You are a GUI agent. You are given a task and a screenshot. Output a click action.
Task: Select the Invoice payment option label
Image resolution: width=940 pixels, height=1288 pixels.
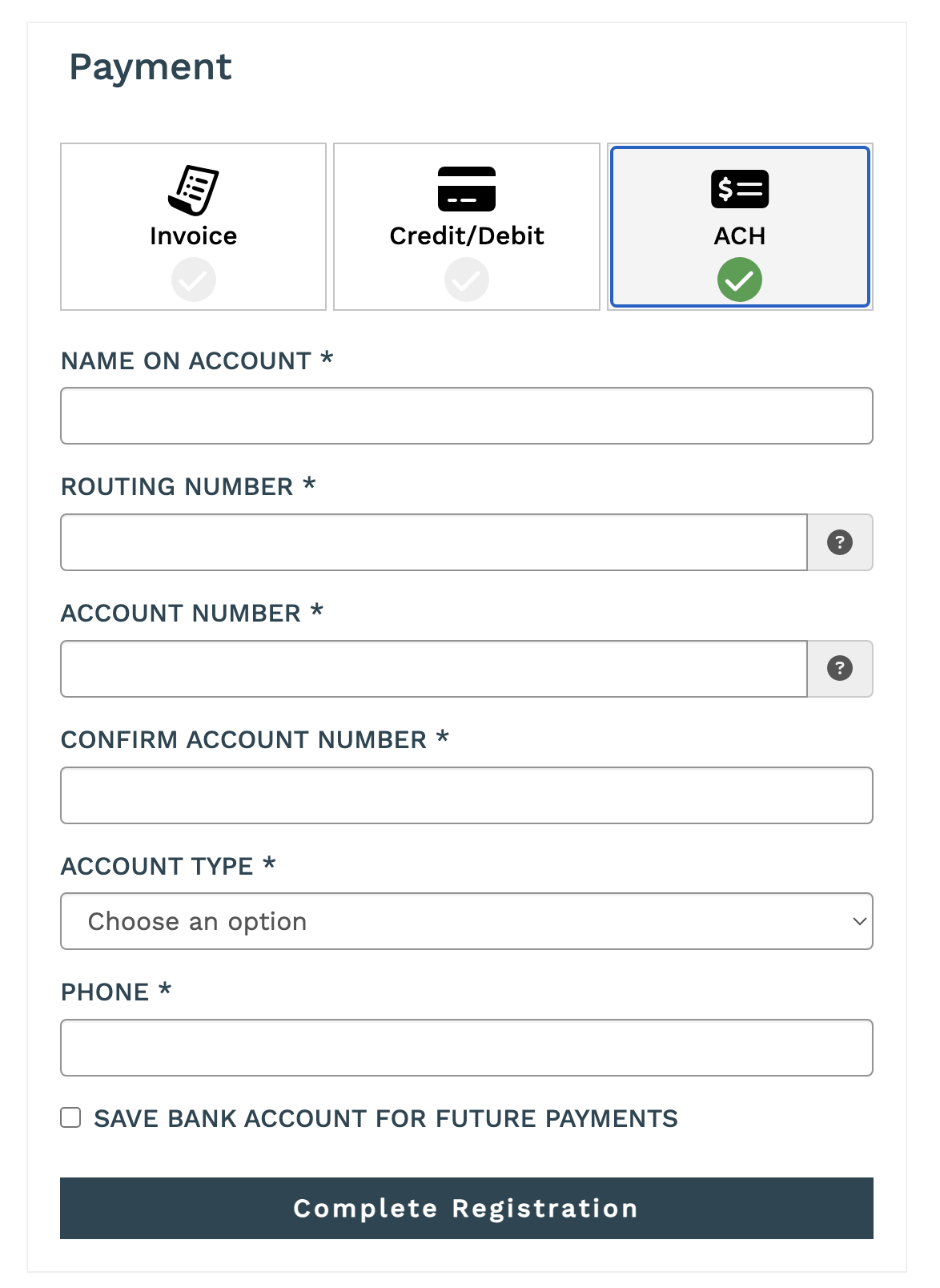pyautogui.click(x=193, y=236)
